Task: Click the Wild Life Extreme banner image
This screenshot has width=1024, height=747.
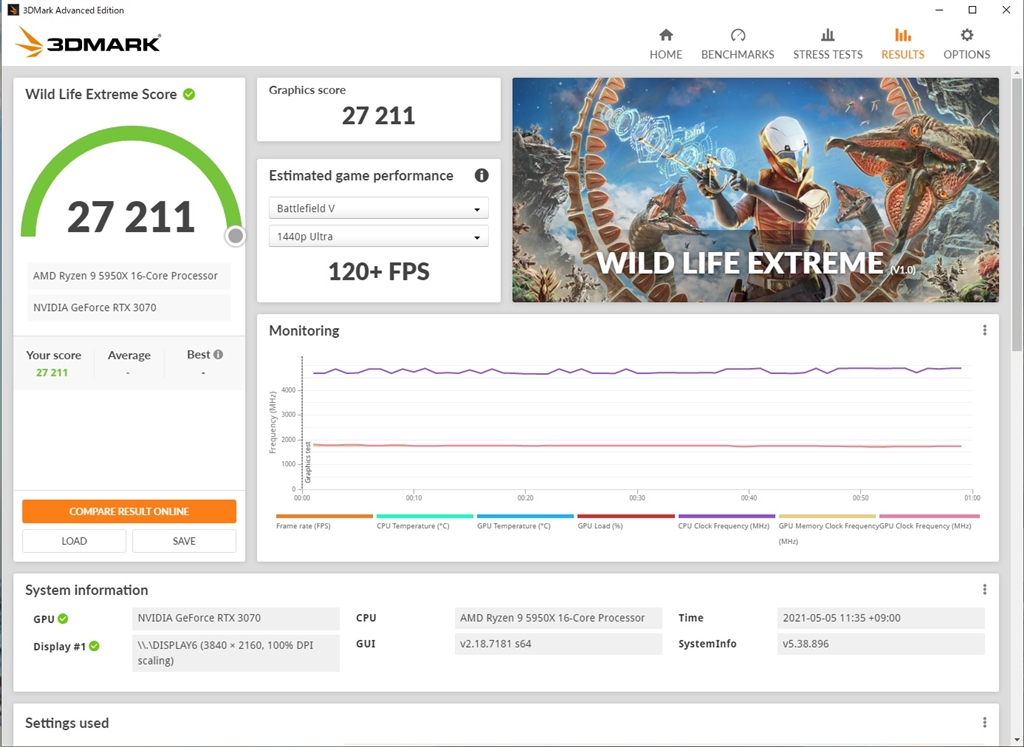Action: point(756,190)
